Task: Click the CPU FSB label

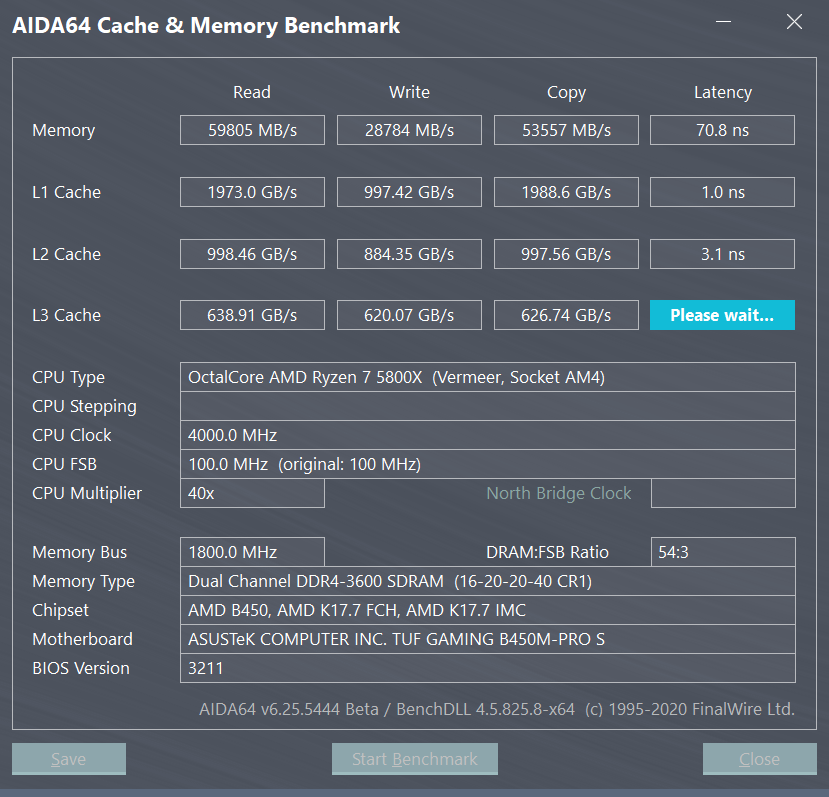Action: [x=65, y=464]
